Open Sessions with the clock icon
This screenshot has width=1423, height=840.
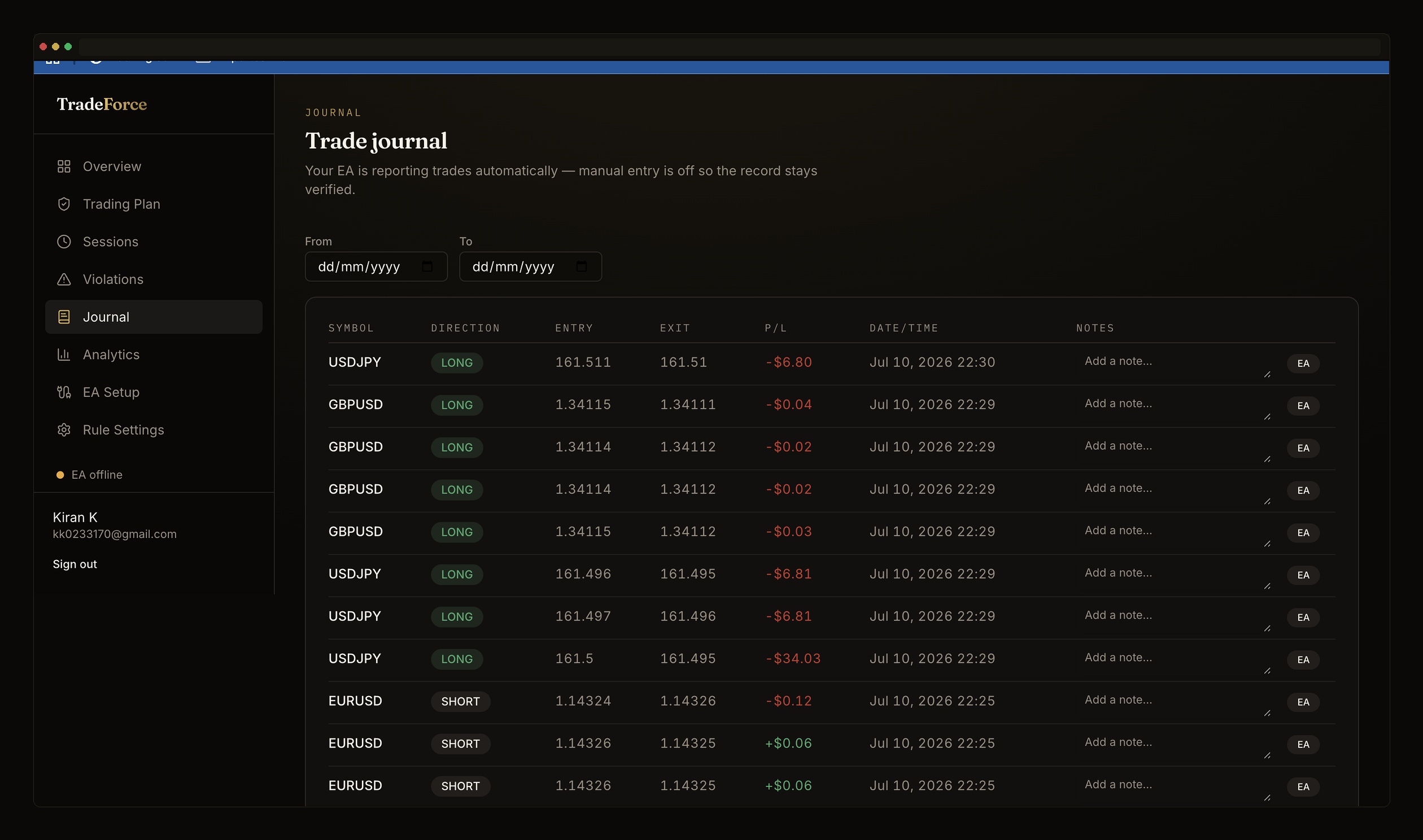154,242
